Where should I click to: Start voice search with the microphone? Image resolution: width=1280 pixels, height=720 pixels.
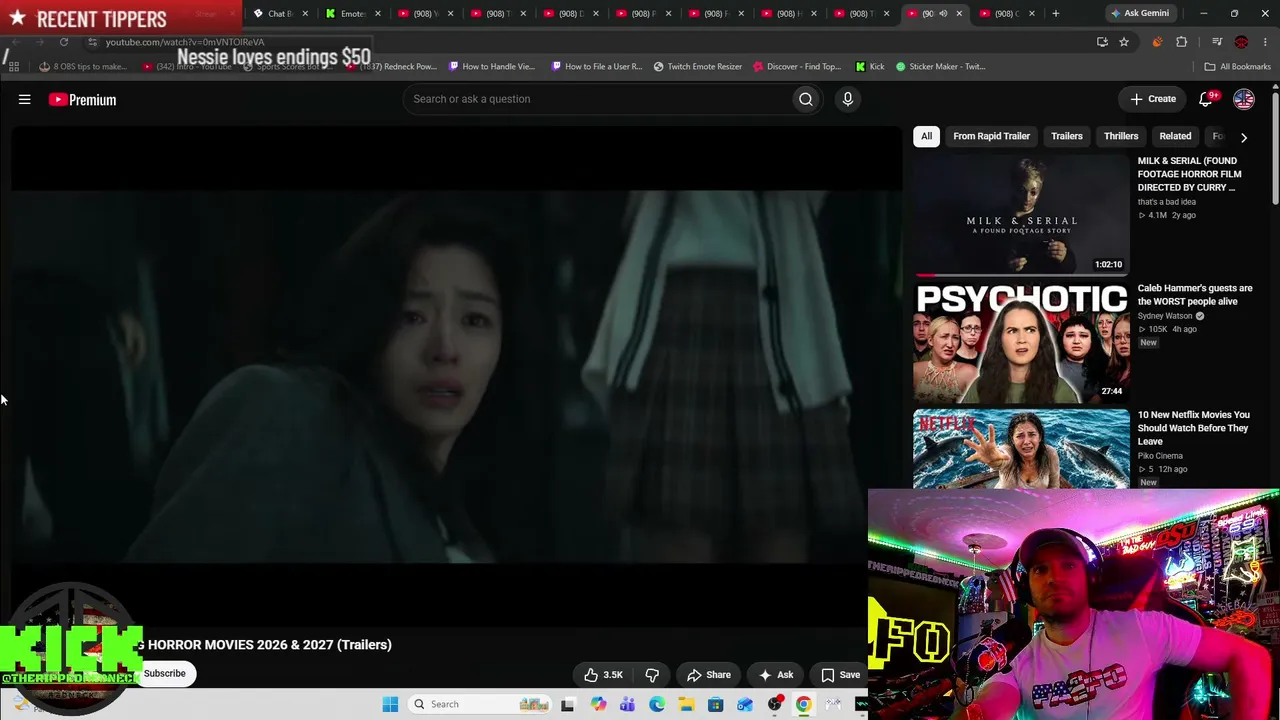click(x=847, y=99)
